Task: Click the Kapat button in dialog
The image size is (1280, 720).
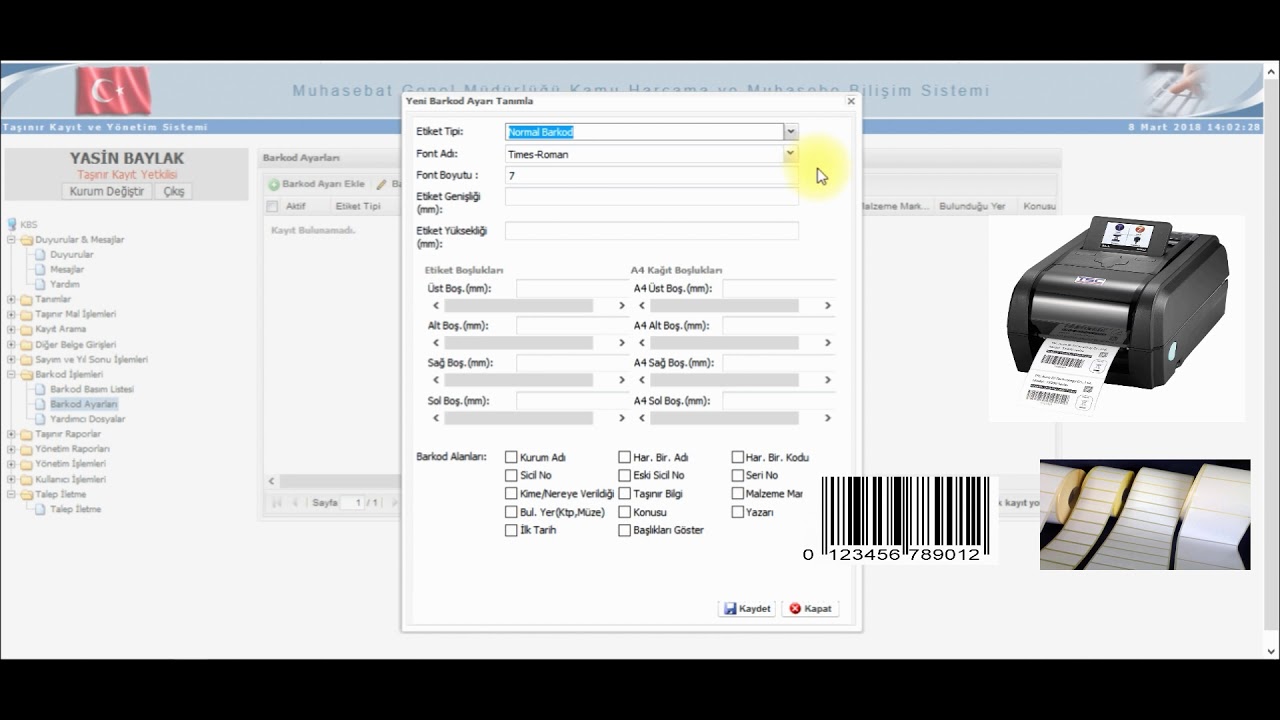Action: click(810, 608)
